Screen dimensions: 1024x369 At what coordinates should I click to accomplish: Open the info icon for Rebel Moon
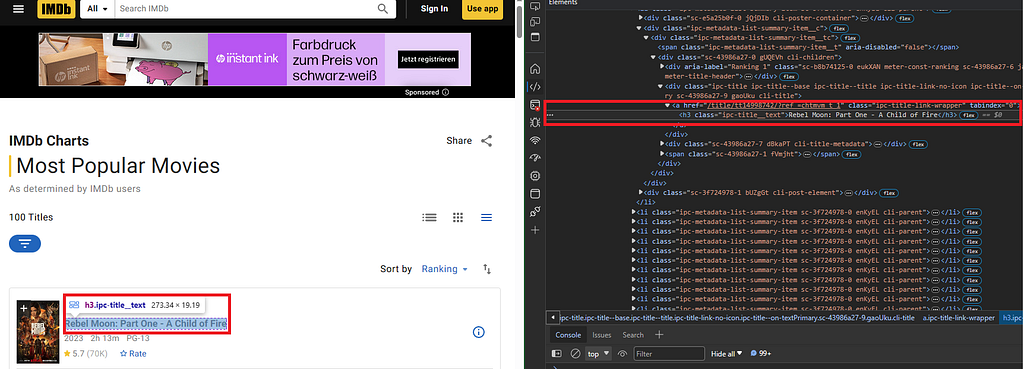pyautogui.click(x=478, y=332)
